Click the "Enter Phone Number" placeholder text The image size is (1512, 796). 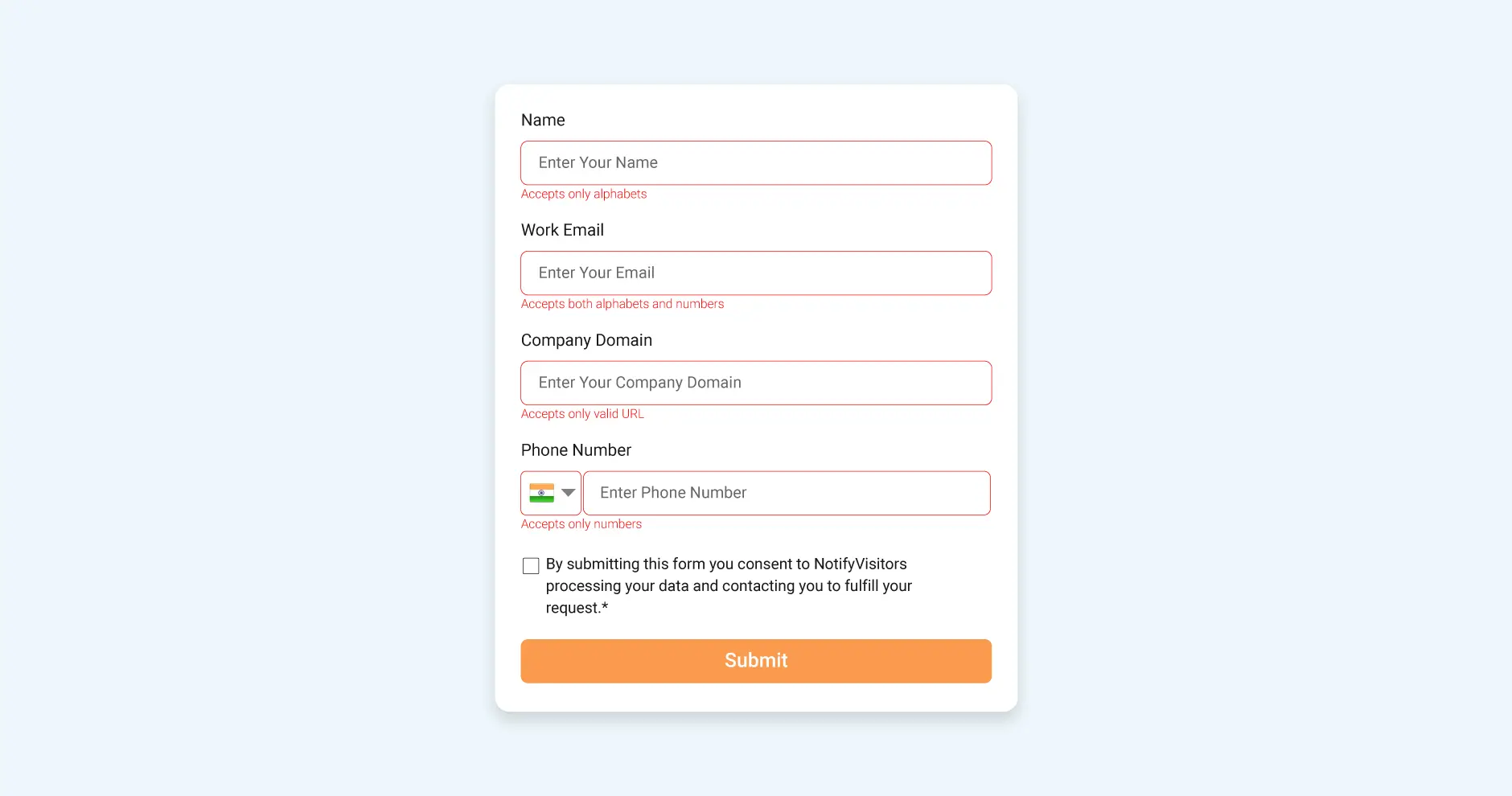(673, 493)
